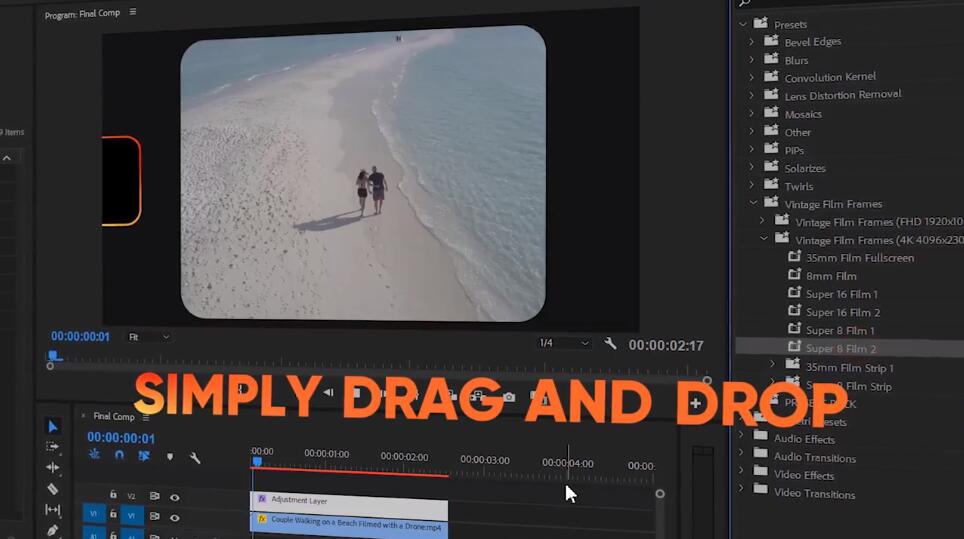Select the Selection tool arrow
964x539 pixels.
53,426
